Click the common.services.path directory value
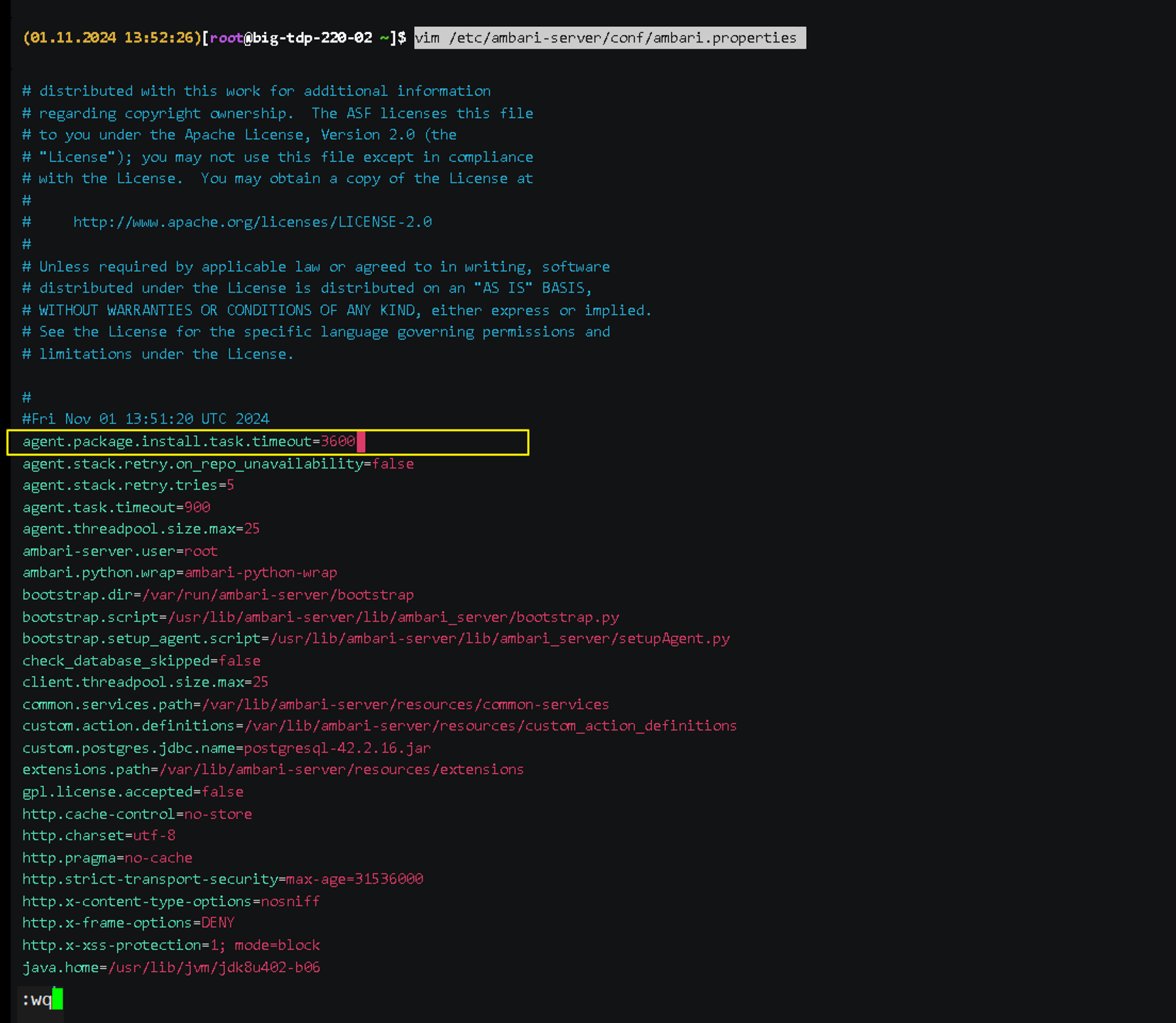1176x1023 pixels. pyautogui.click(x=405, y=704)
